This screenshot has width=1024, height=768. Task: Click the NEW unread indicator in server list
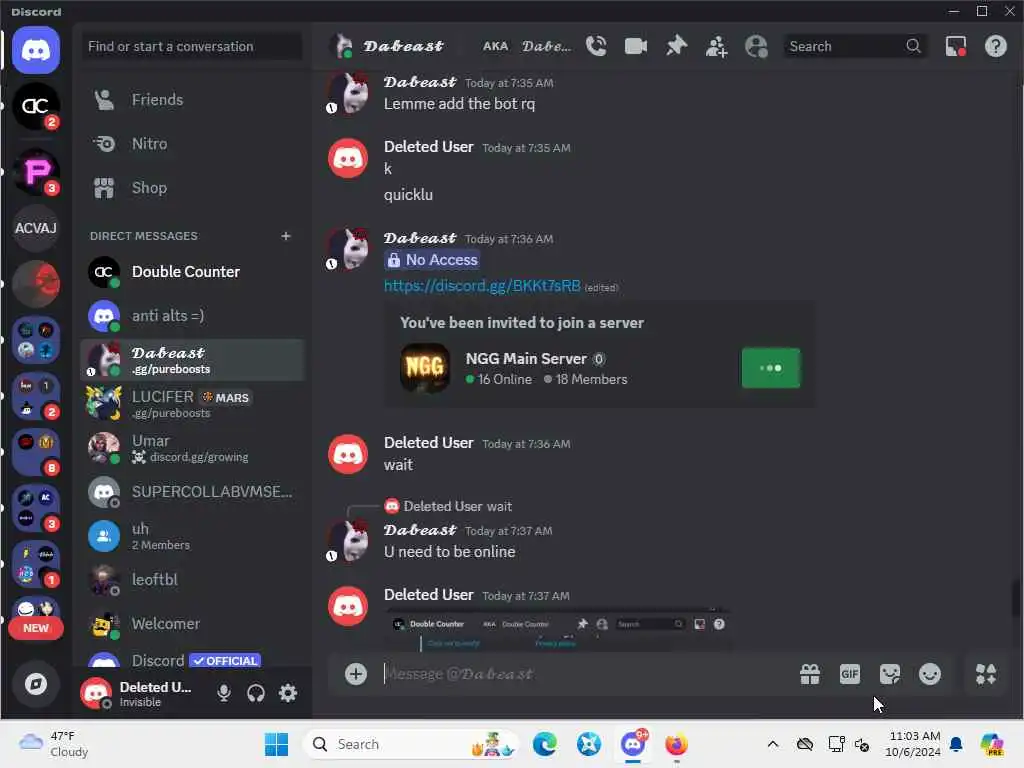(36, 628)
